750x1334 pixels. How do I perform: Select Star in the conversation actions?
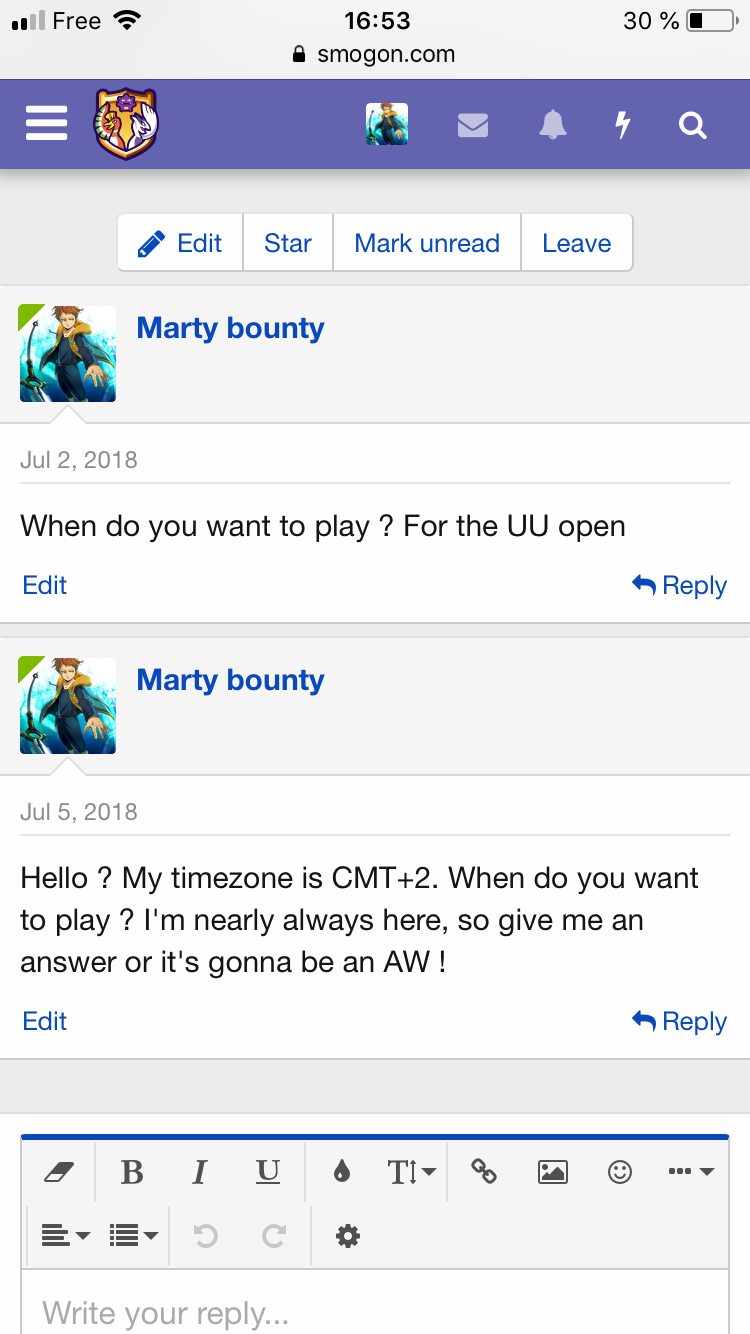288,243
